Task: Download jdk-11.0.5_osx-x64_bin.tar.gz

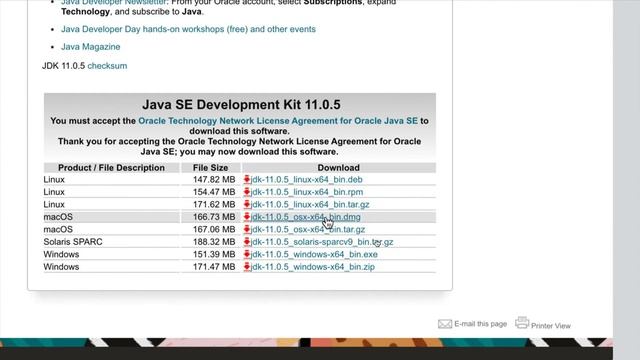Action: (308, 229)
